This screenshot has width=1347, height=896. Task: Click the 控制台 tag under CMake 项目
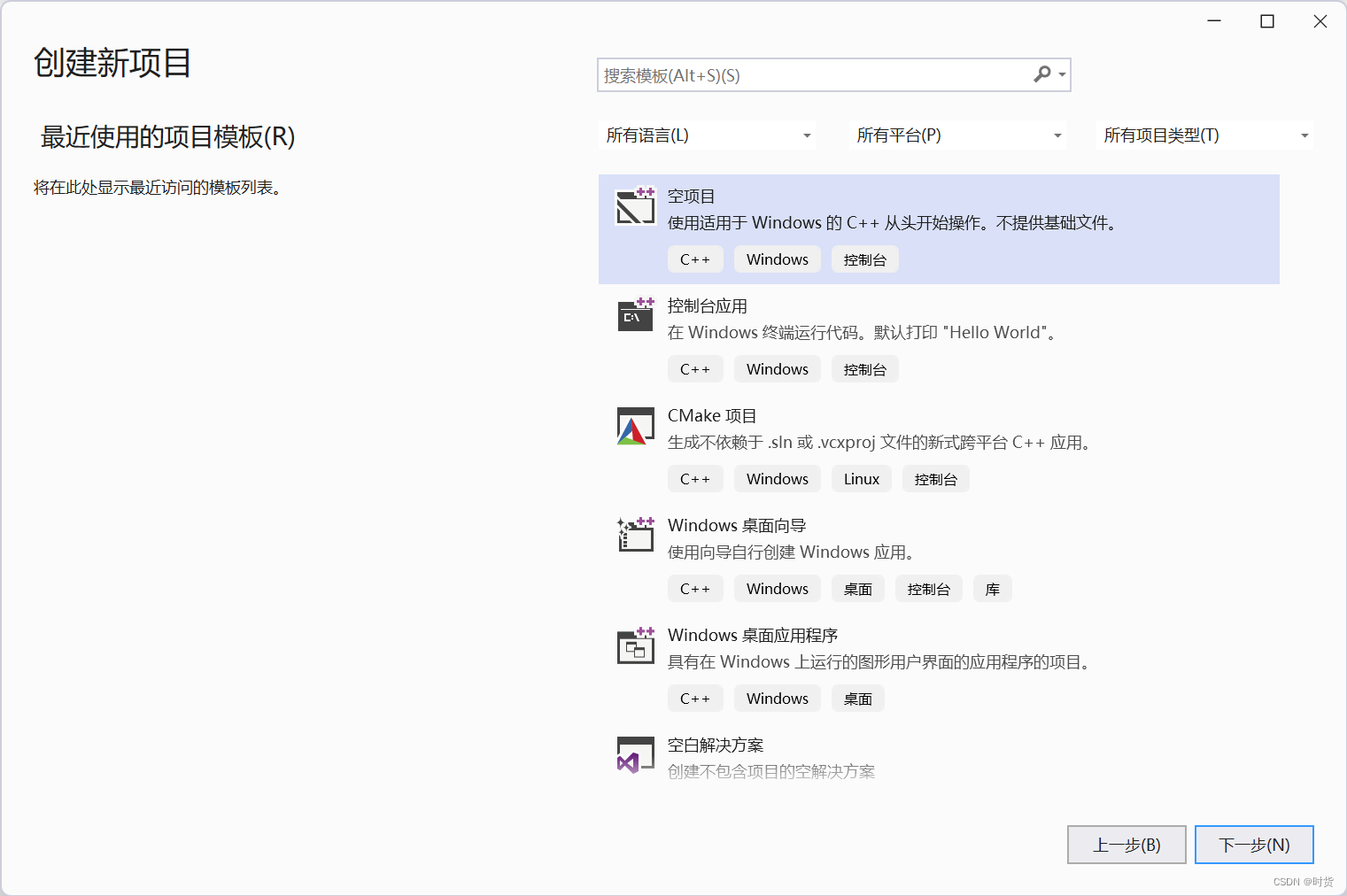coord(936,479)
